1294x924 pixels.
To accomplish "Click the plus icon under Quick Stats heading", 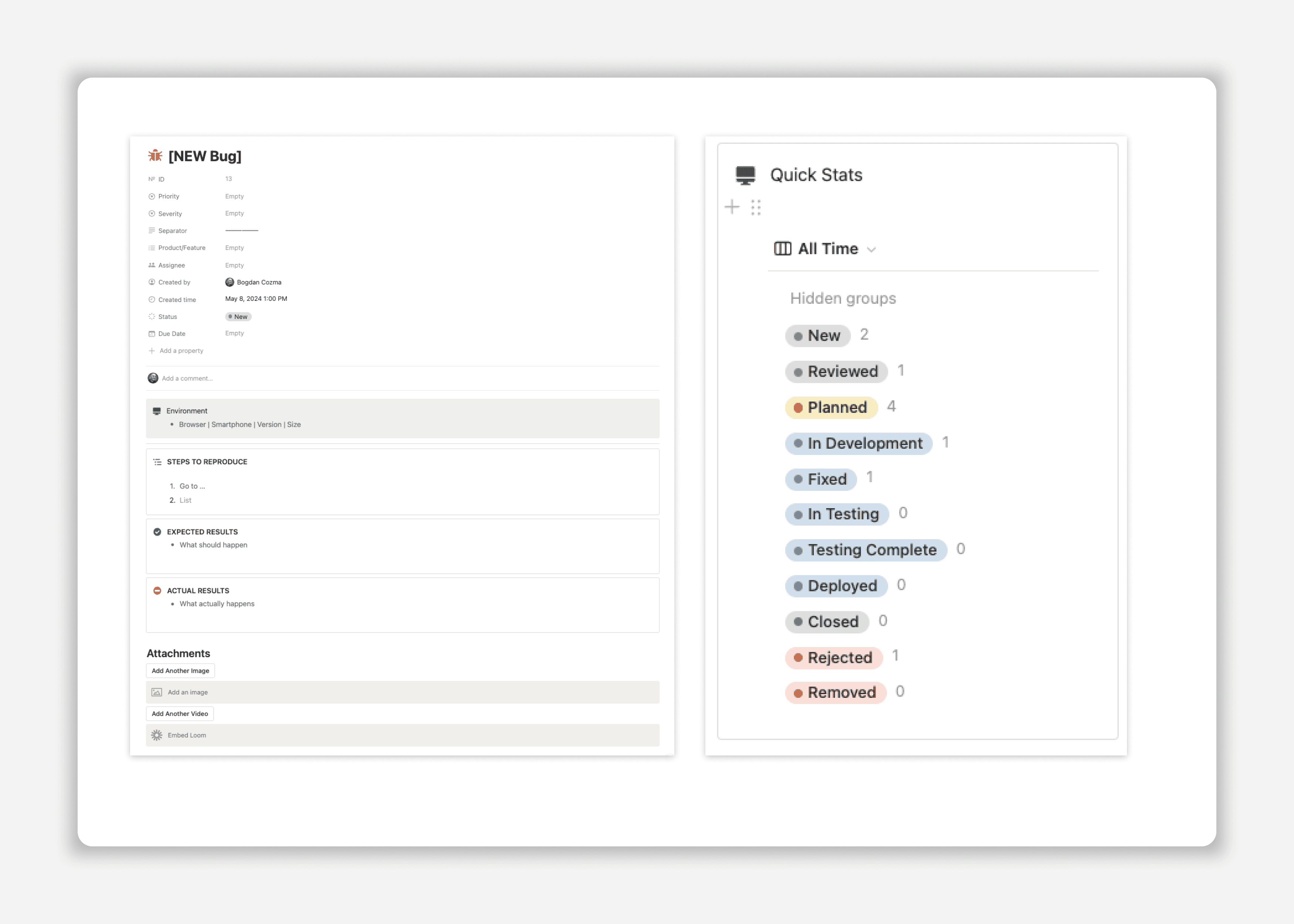I will pyautogui.click(x=732, y=207).
